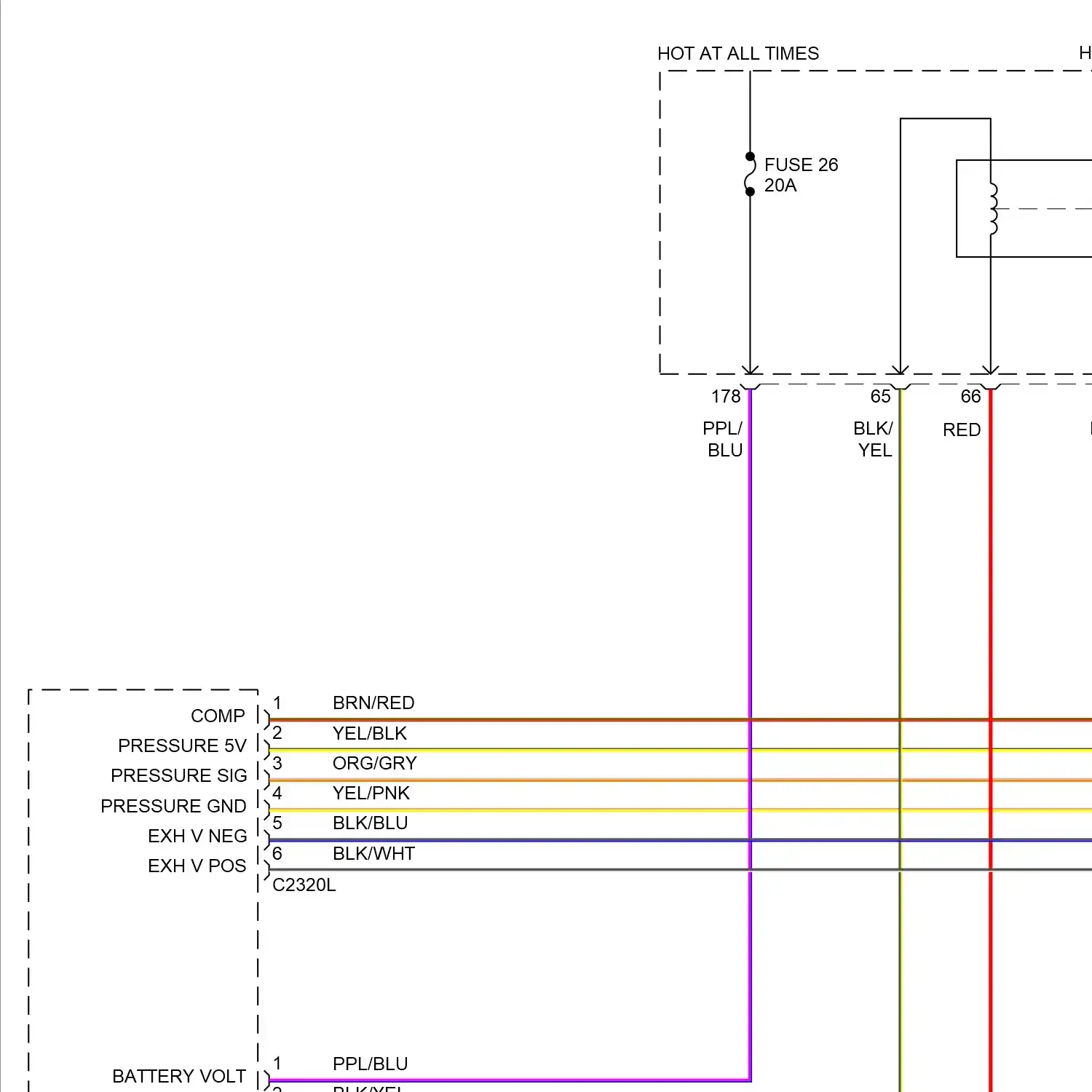1092x1092 pixels.
Task: Click the 20A fuse rating text
Action: point(780,185)
